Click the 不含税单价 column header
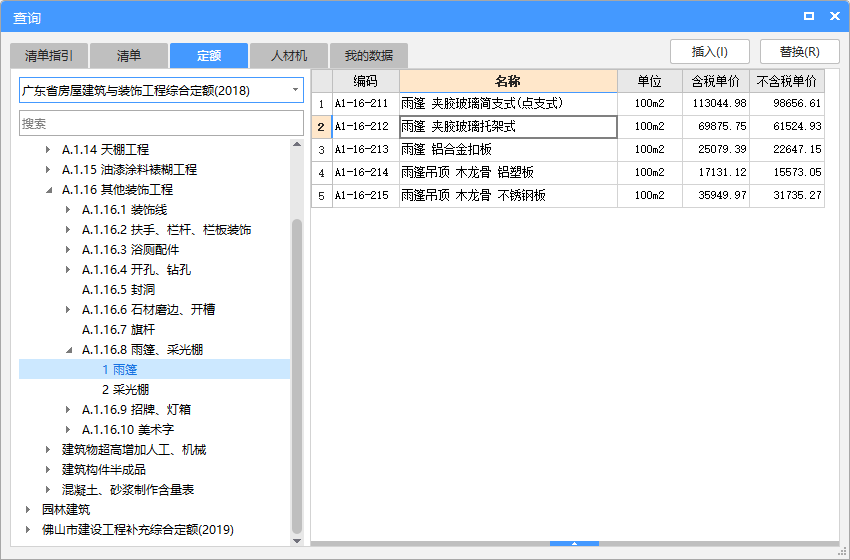 787,81
